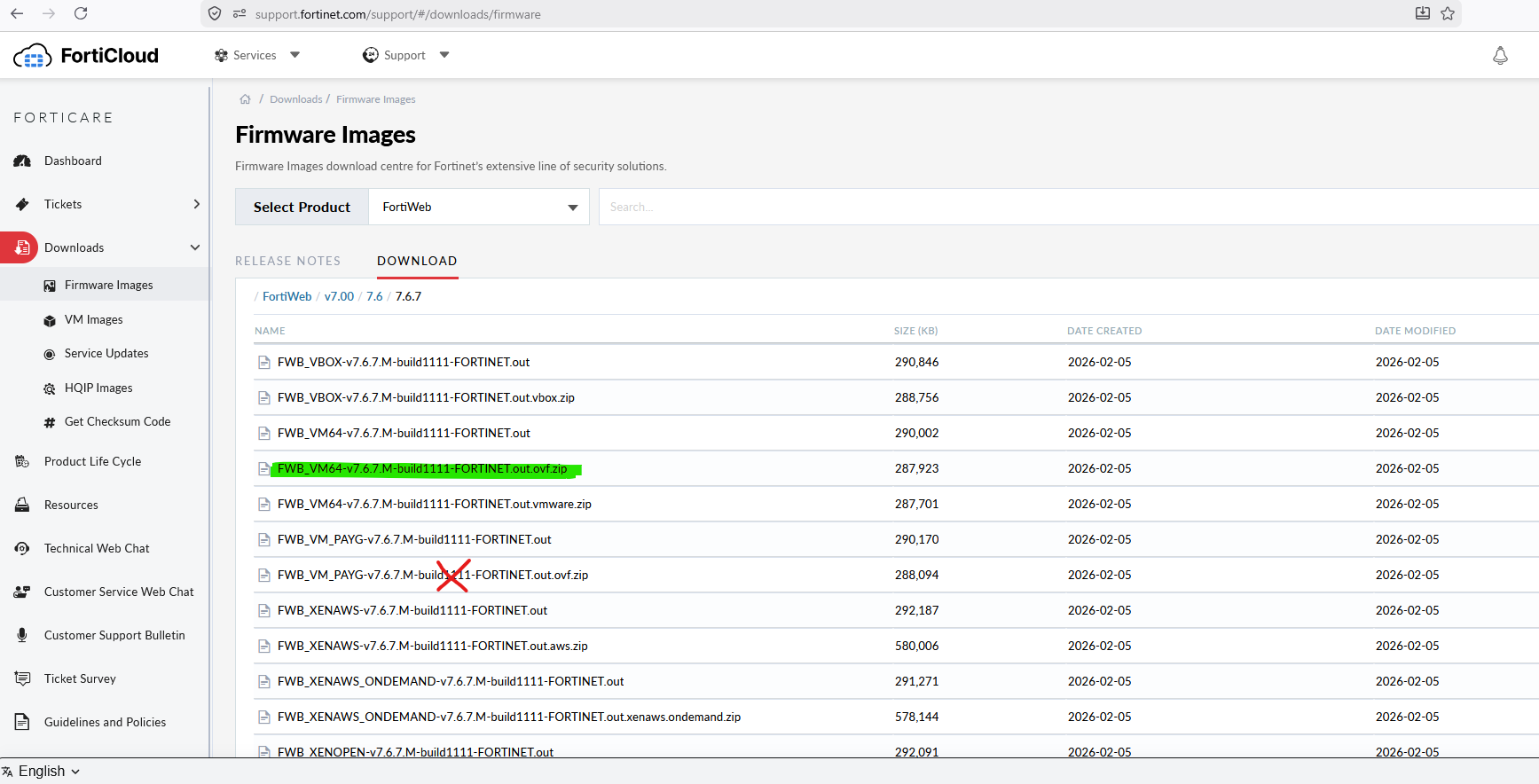Viewport: 1539px width, 784px height.
Task: Click the Dashboard sidebar icon
Action: [22, 161]
